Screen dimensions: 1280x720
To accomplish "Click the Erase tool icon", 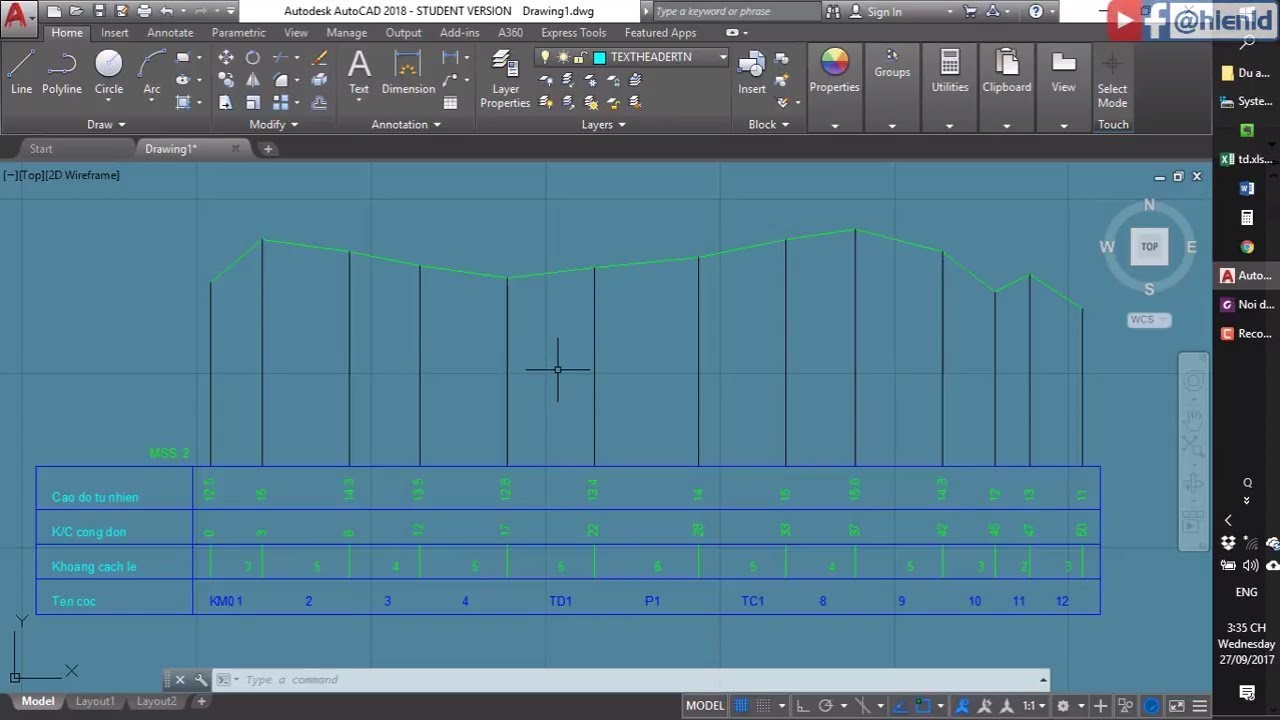I will coord(320,58).
